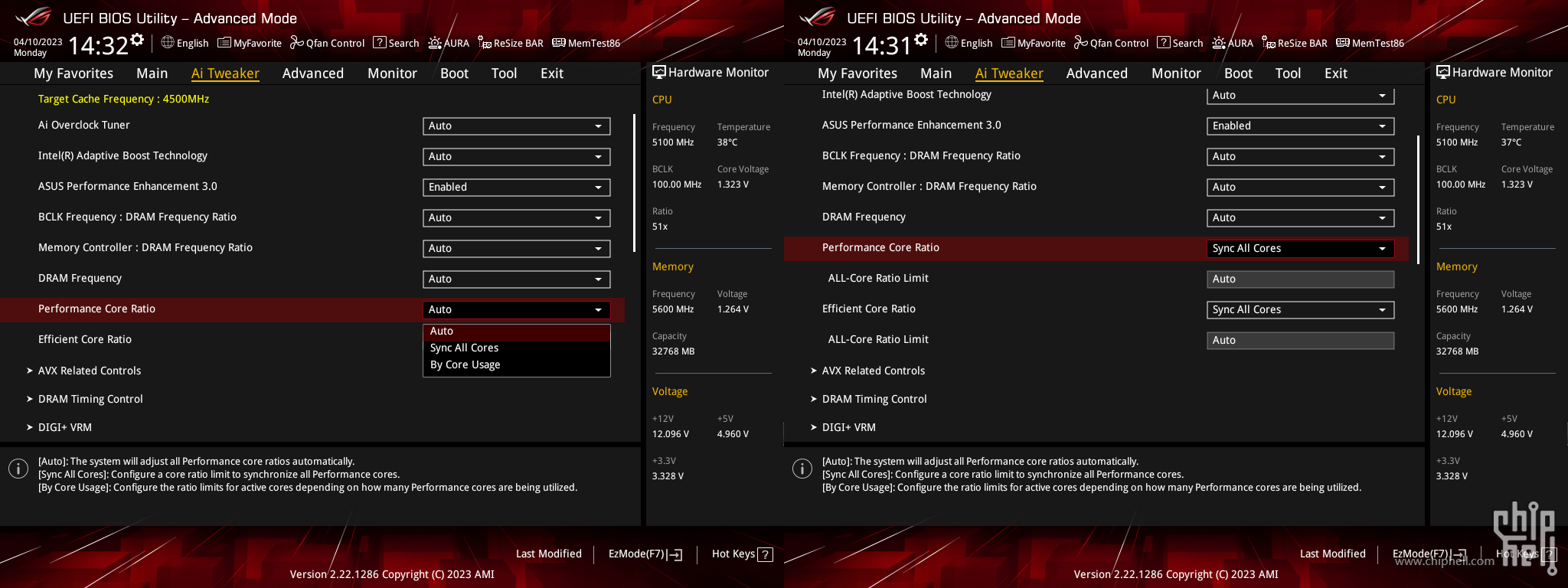This screenshot has height=588, width=1568.
Task: Open DRAM Frequency dropdown in left BIOS
Action: tap(517, 279)
